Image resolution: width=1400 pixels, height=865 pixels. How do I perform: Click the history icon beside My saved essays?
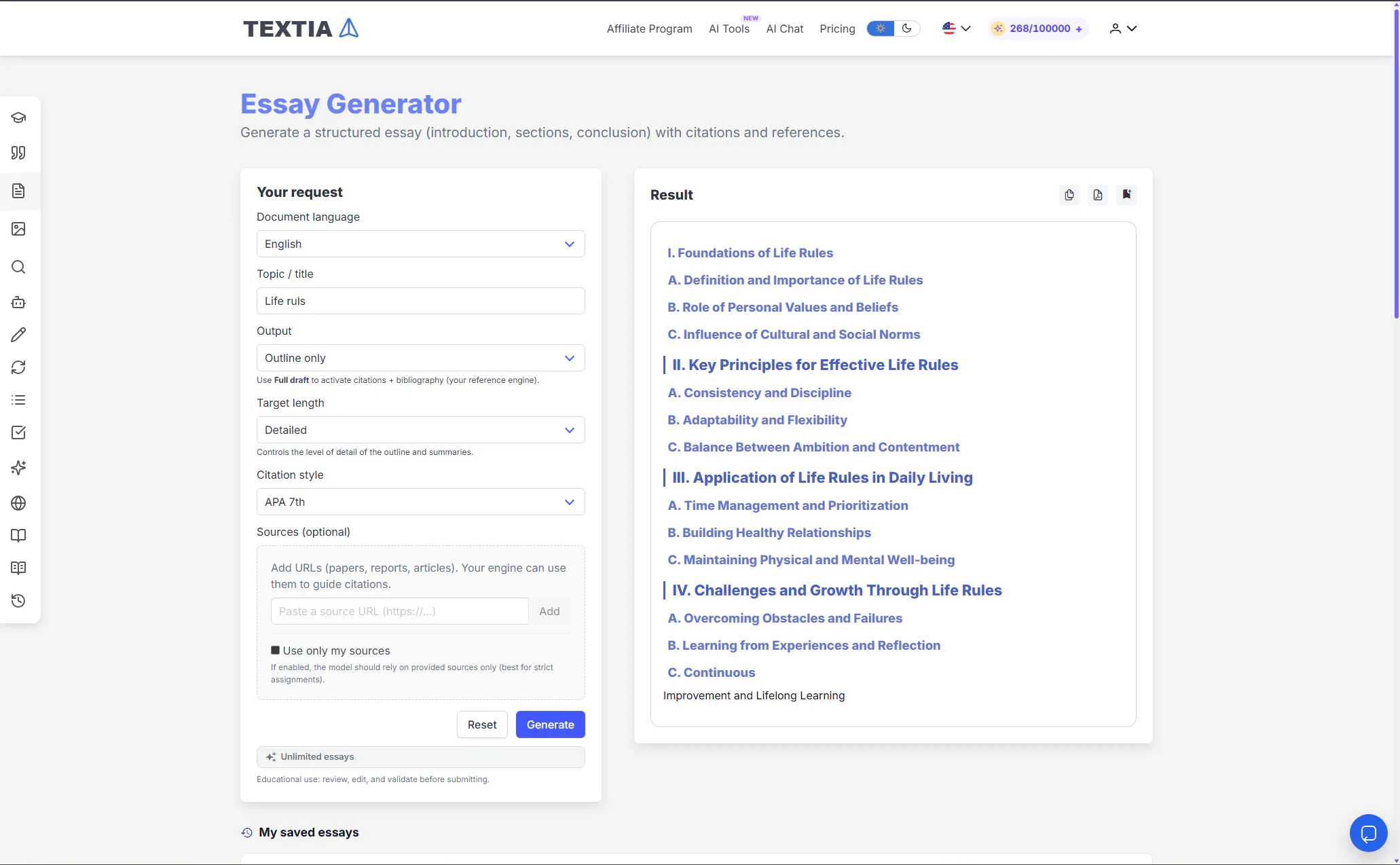[247, 832]
